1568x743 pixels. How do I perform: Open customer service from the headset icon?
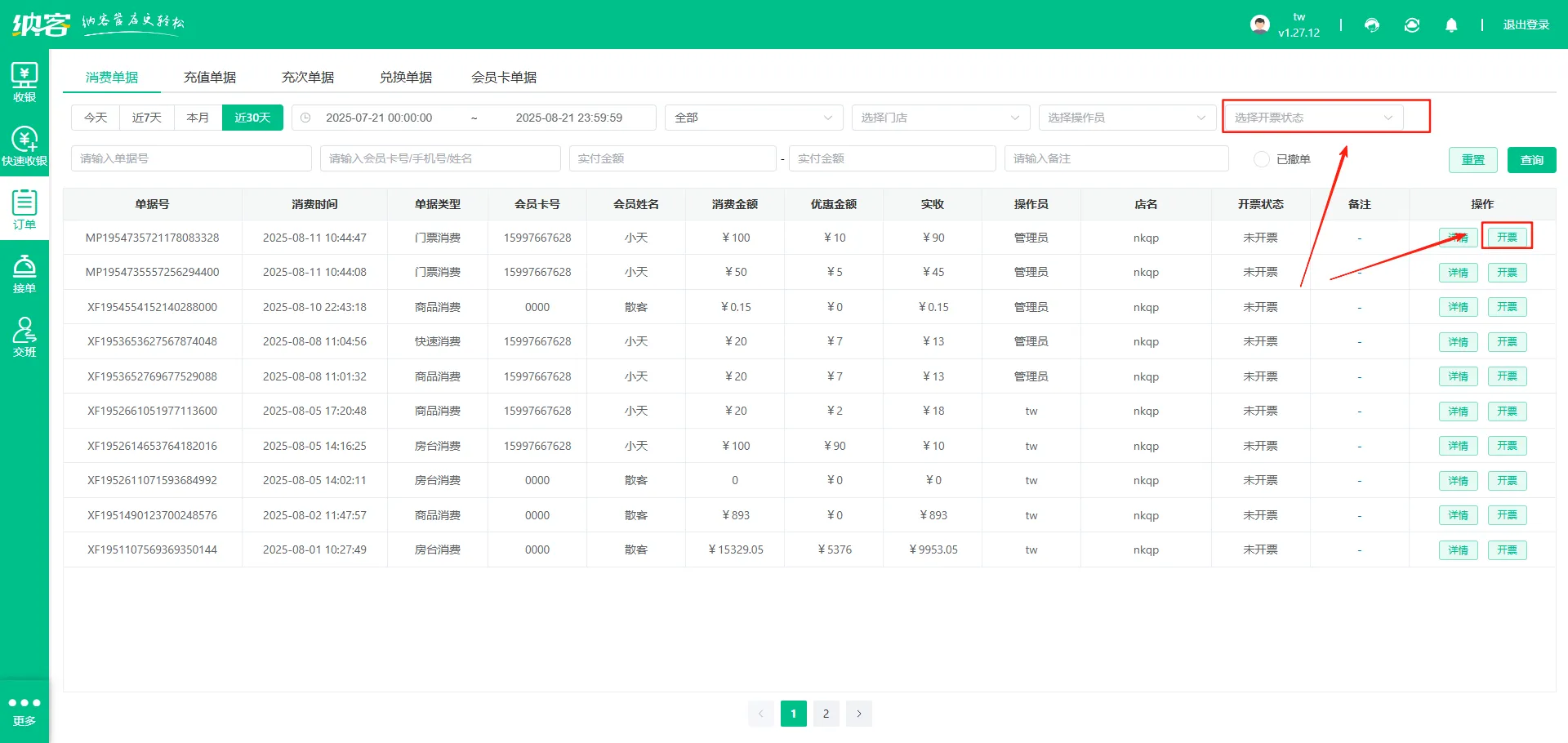coord(1371,25)
